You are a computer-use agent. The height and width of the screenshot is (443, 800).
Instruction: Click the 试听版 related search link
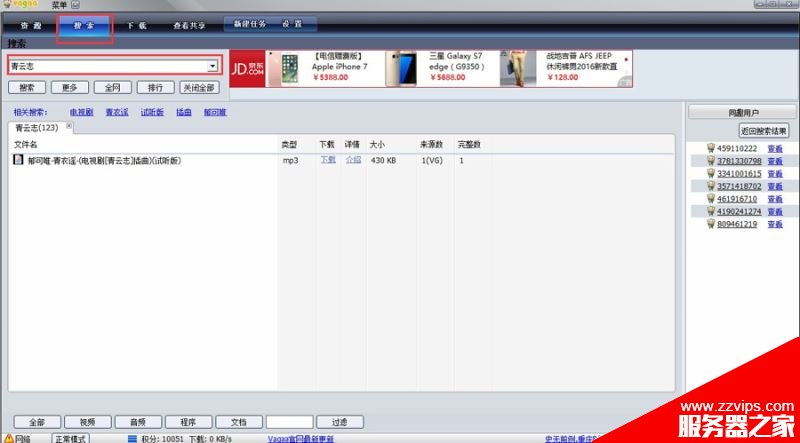coord(152,112)
